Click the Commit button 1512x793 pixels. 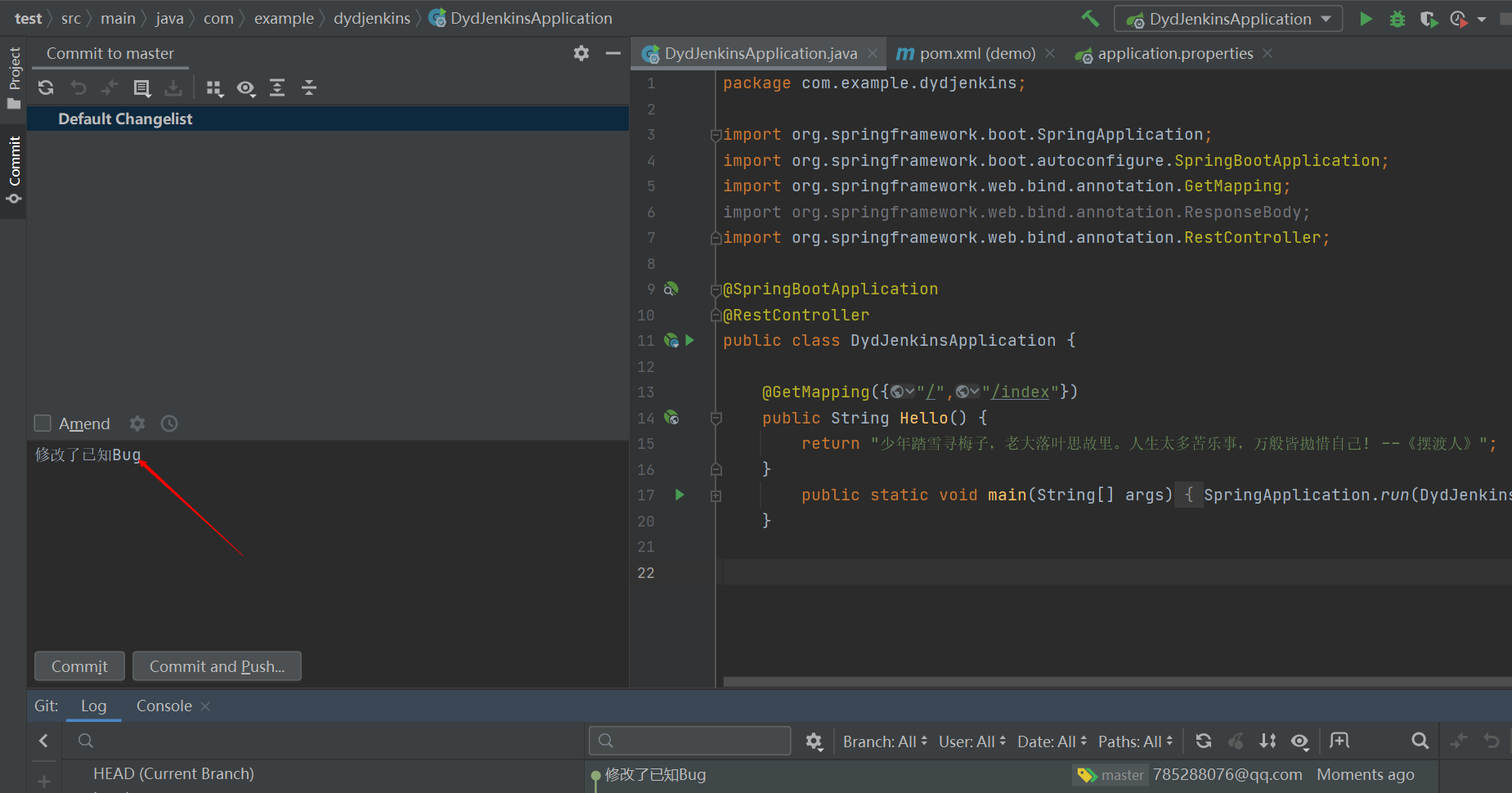79,666
